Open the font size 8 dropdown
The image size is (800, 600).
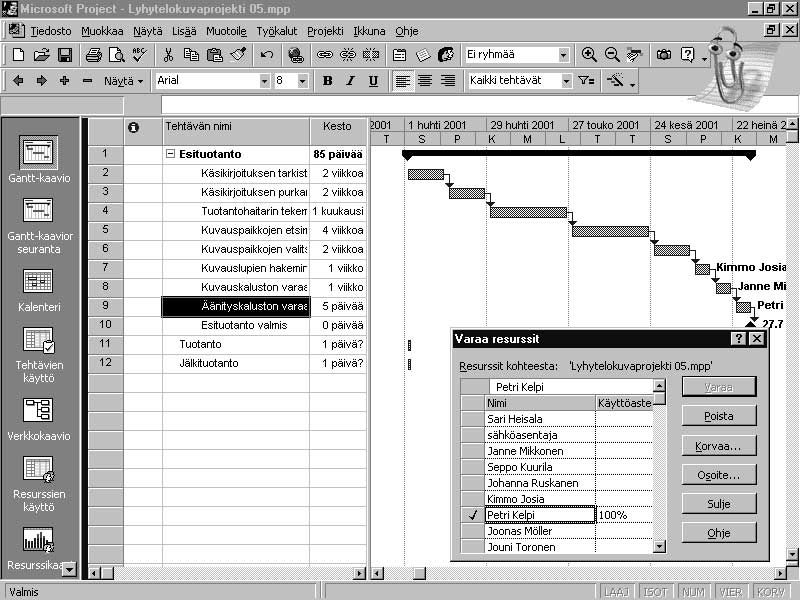(303, 81)
